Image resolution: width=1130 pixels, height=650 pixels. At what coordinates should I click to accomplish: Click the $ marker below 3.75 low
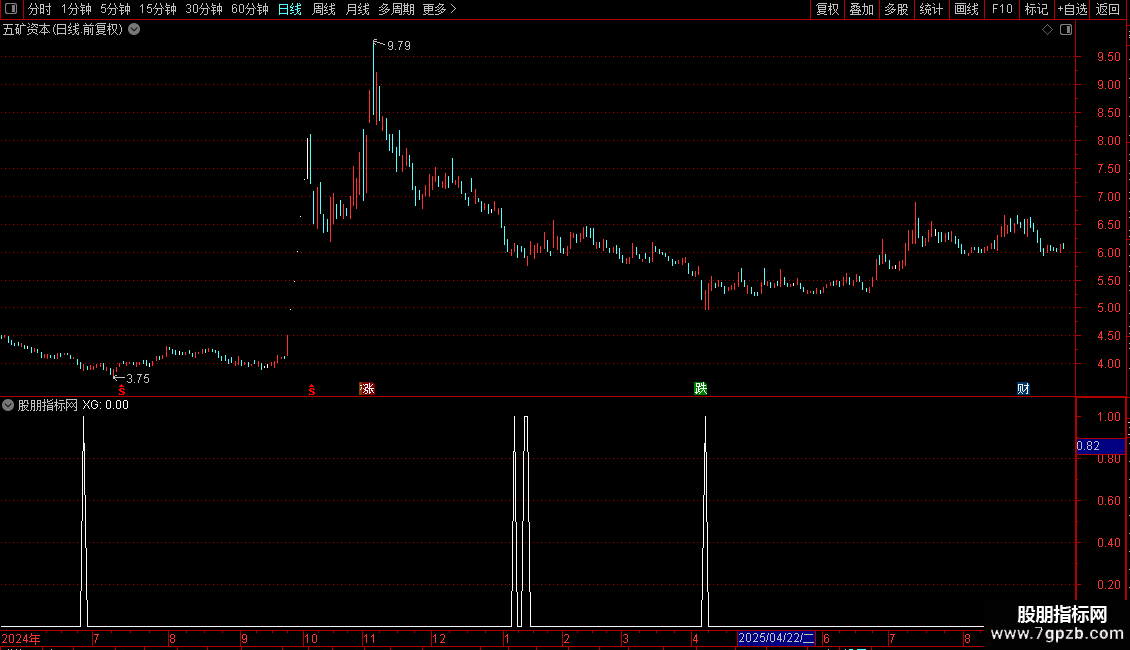click(122, 390)
